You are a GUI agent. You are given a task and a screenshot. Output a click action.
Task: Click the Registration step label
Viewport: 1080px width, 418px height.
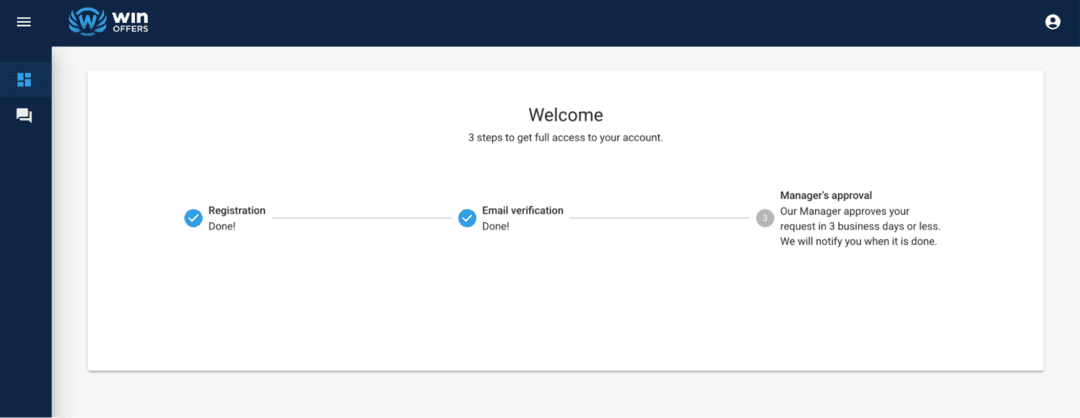[237, 211]
